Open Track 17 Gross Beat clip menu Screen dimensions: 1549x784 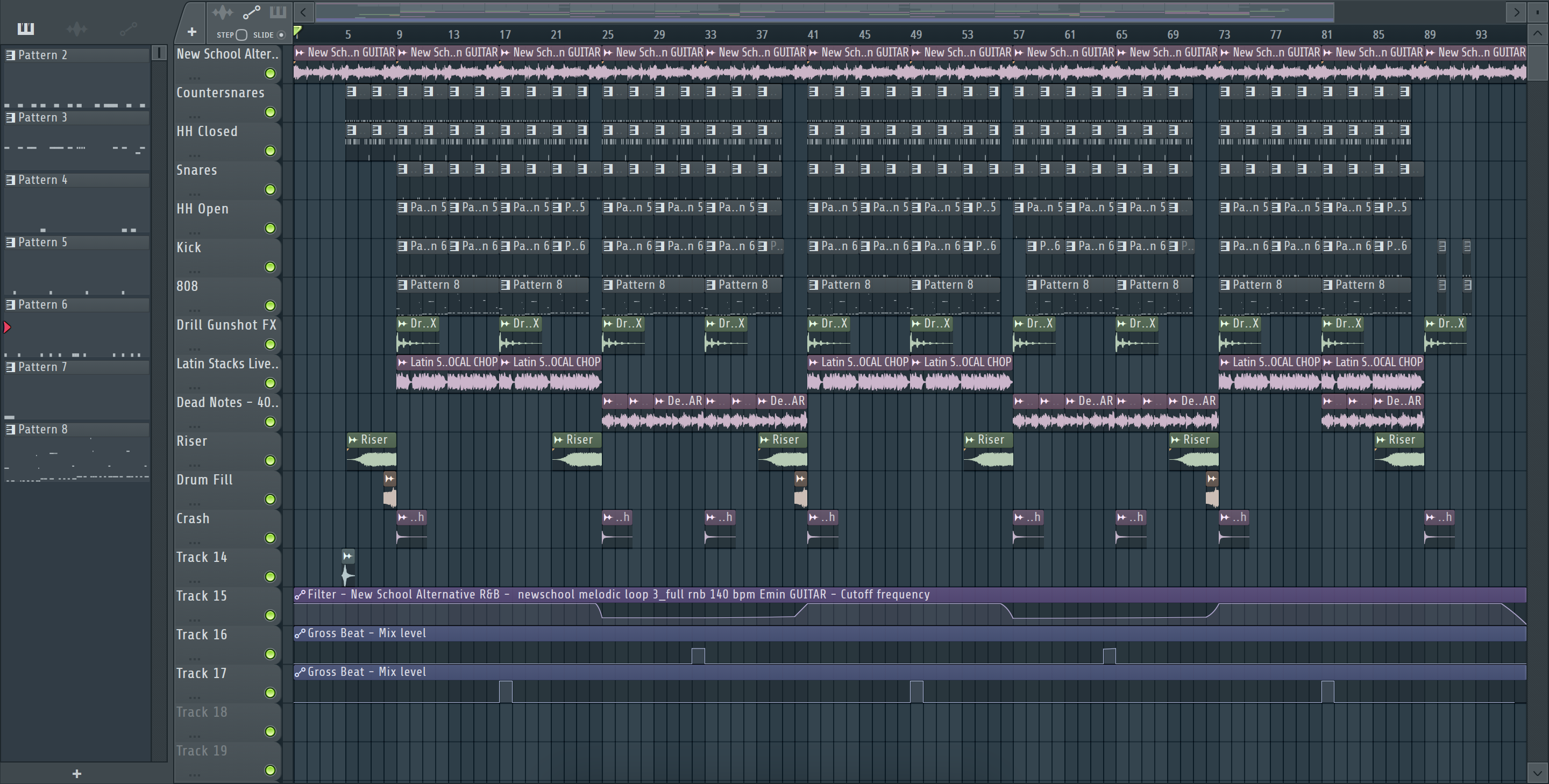300,672
